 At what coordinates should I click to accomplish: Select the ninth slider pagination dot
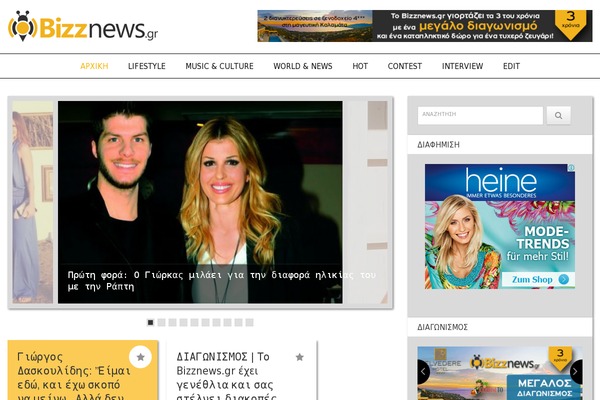pos(238,323)
